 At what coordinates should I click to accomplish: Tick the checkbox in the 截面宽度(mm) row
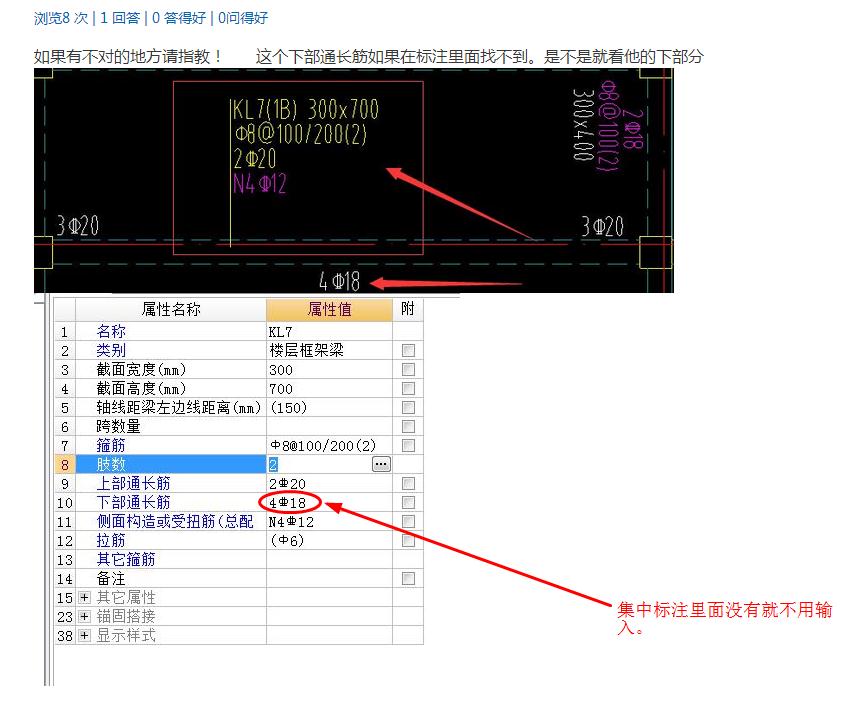point(408,369)
